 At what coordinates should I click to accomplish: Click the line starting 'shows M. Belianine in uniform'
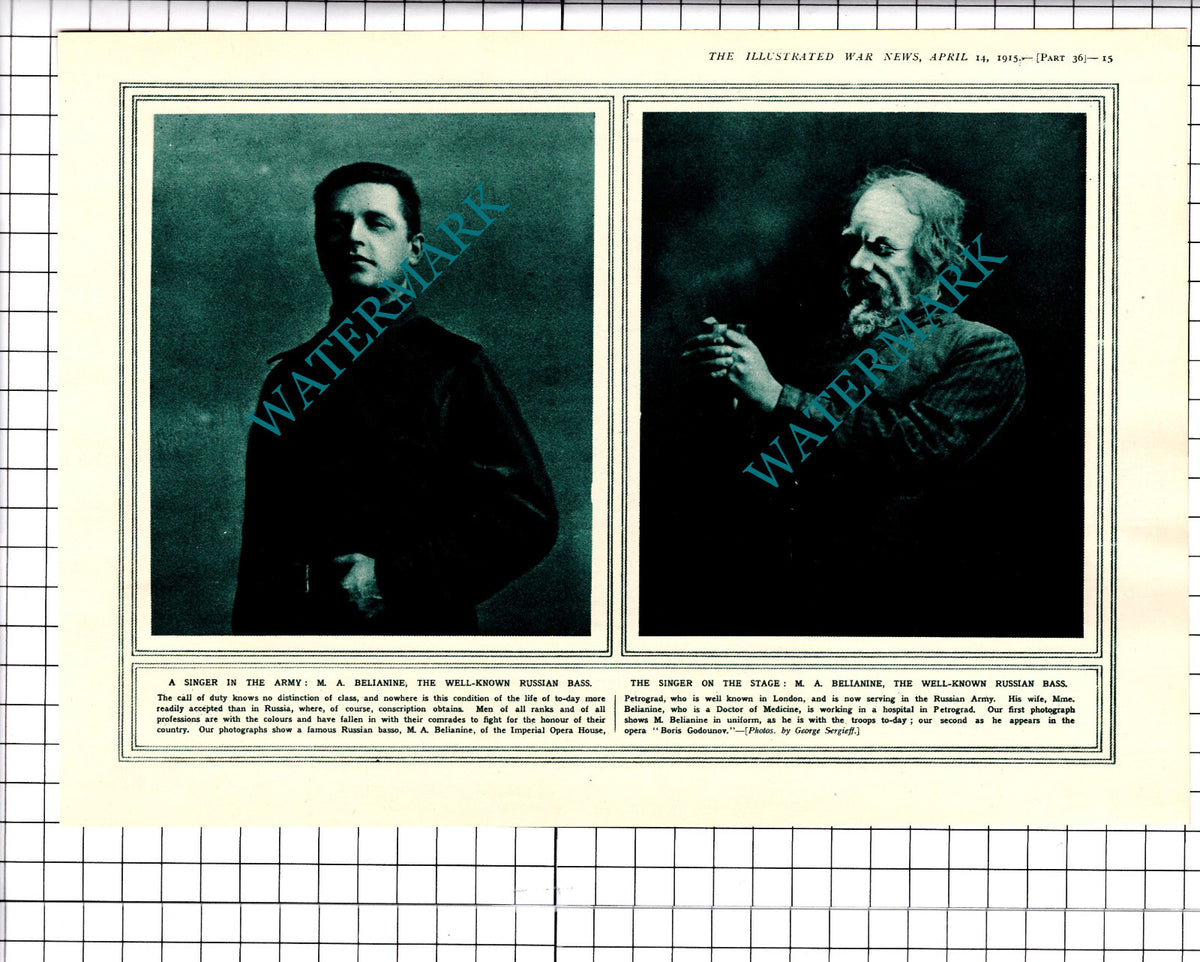click(850, 720)
